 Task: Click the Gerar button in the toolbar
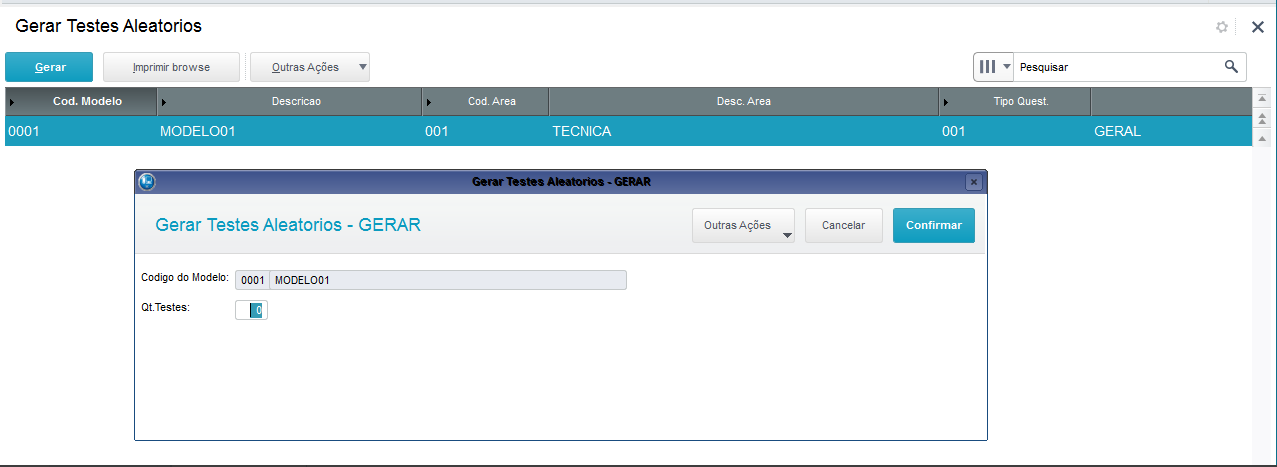[x=49, y=67]
